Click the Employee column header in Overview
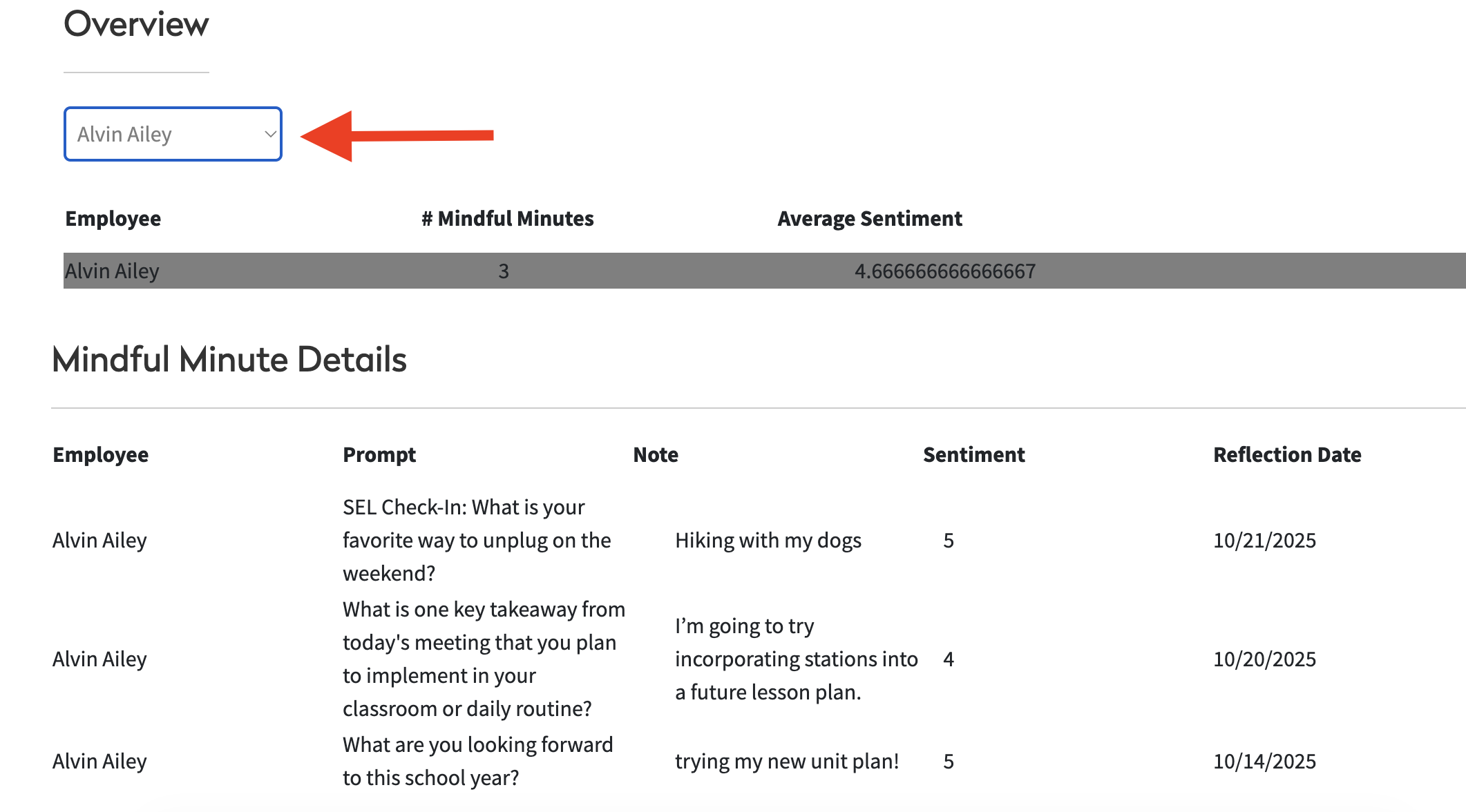 (x=113, y=218)
